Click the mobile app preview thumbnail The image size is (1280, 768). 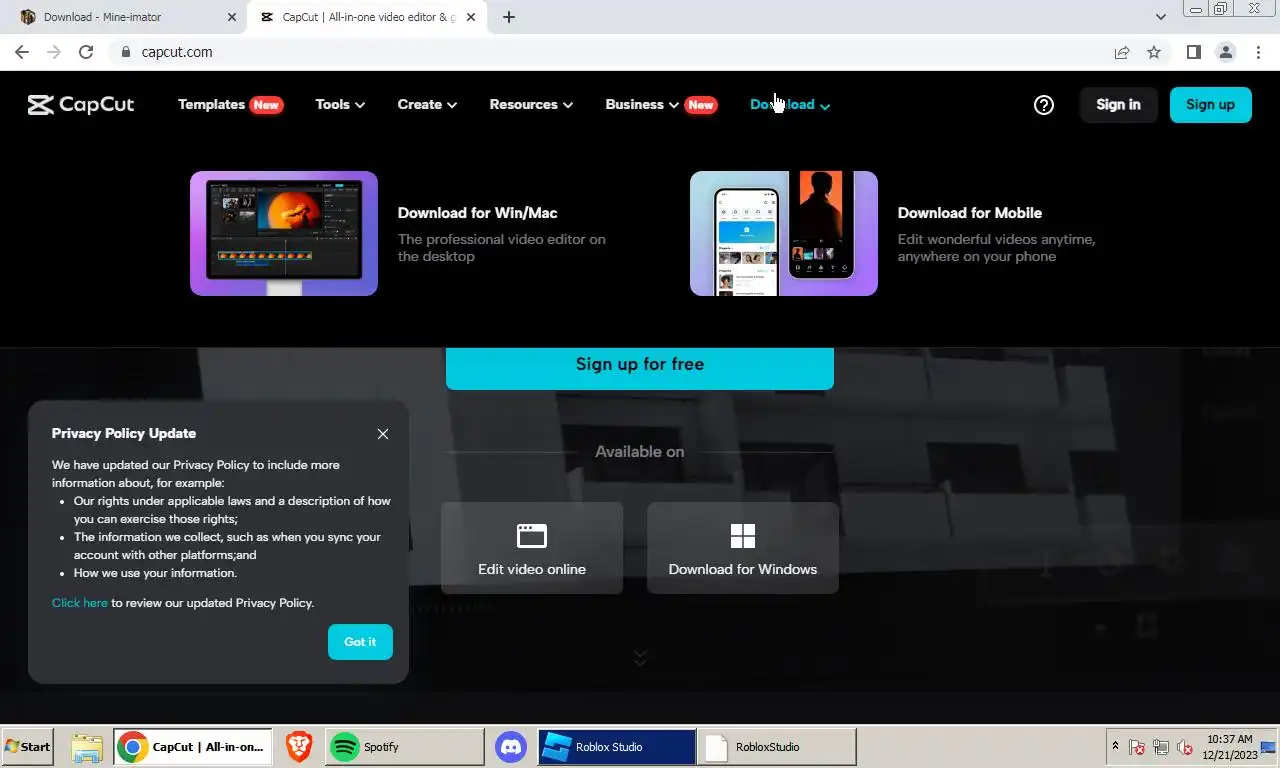tap(784, 233)
